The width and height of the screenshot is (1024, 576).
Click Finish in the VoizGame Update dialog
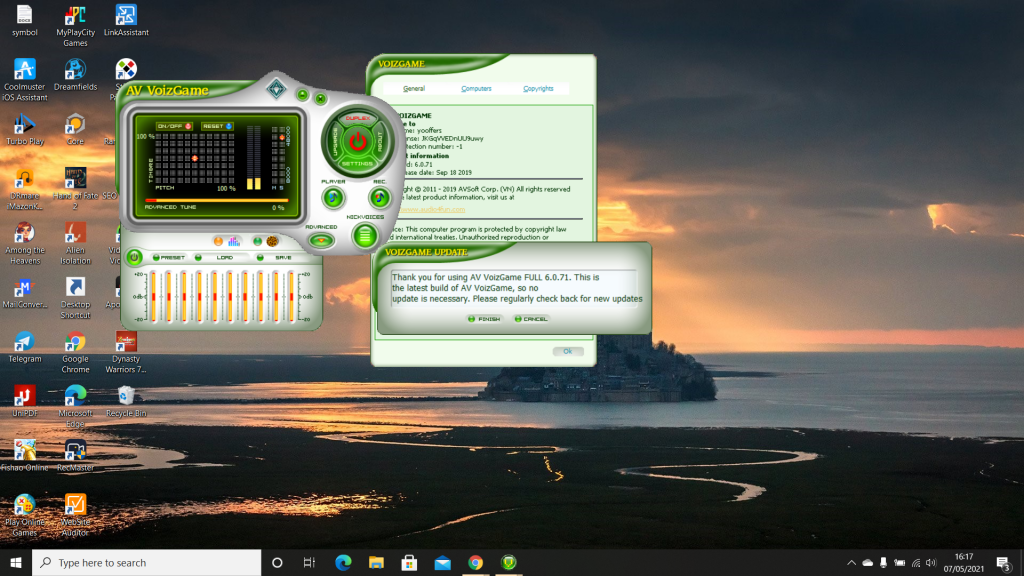click(x=484, y=319)
